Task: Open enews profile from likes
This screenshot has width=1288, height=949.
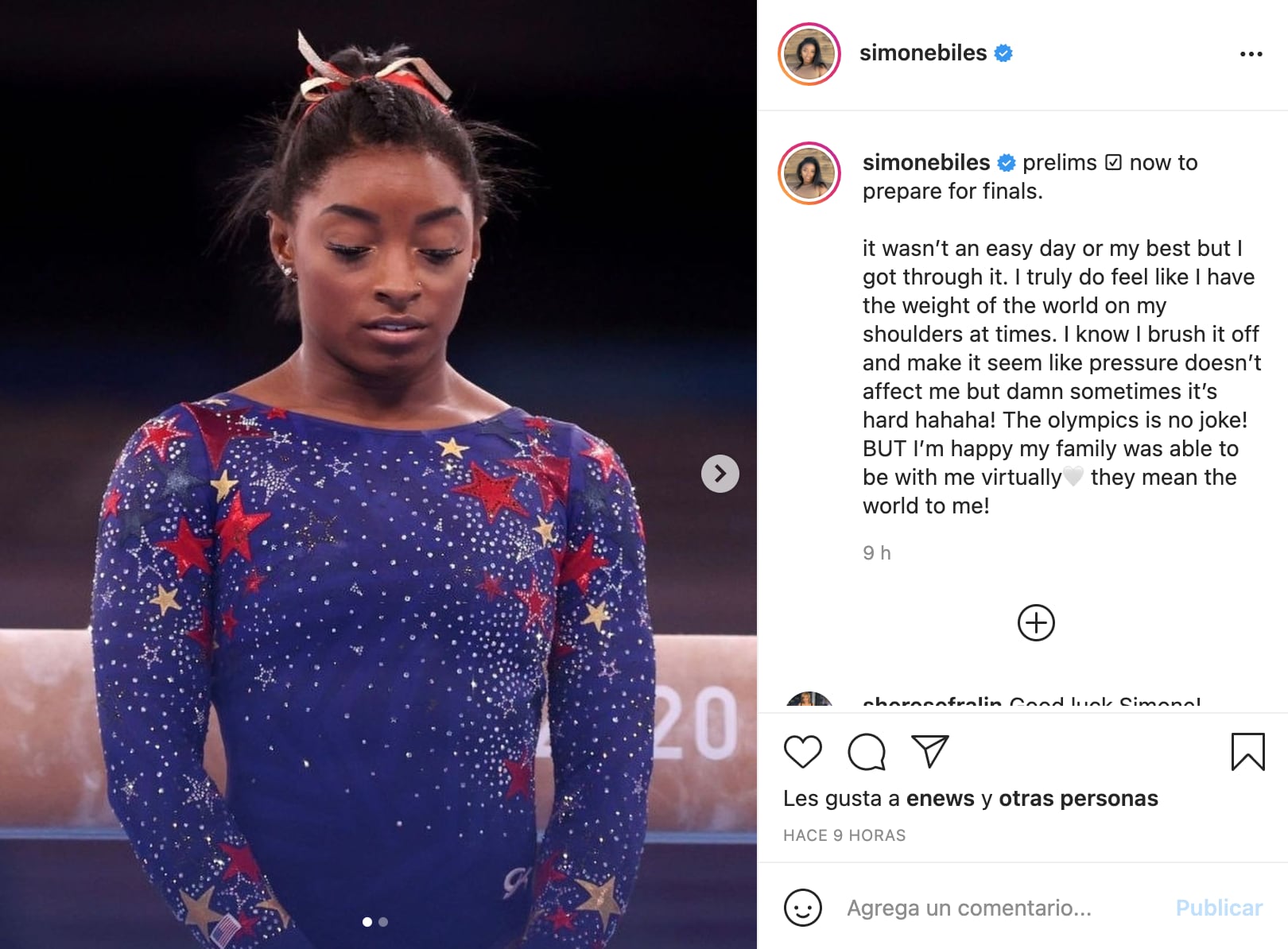Action: point(940,798)
